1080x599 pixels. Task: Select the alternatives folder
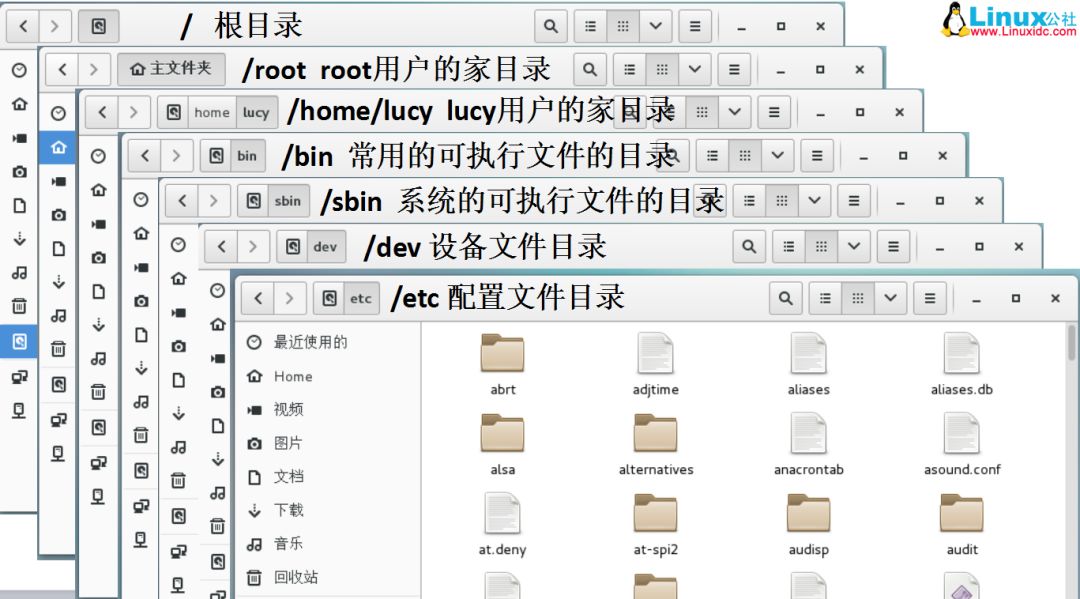pyautogui.click(x=656, y=445)
